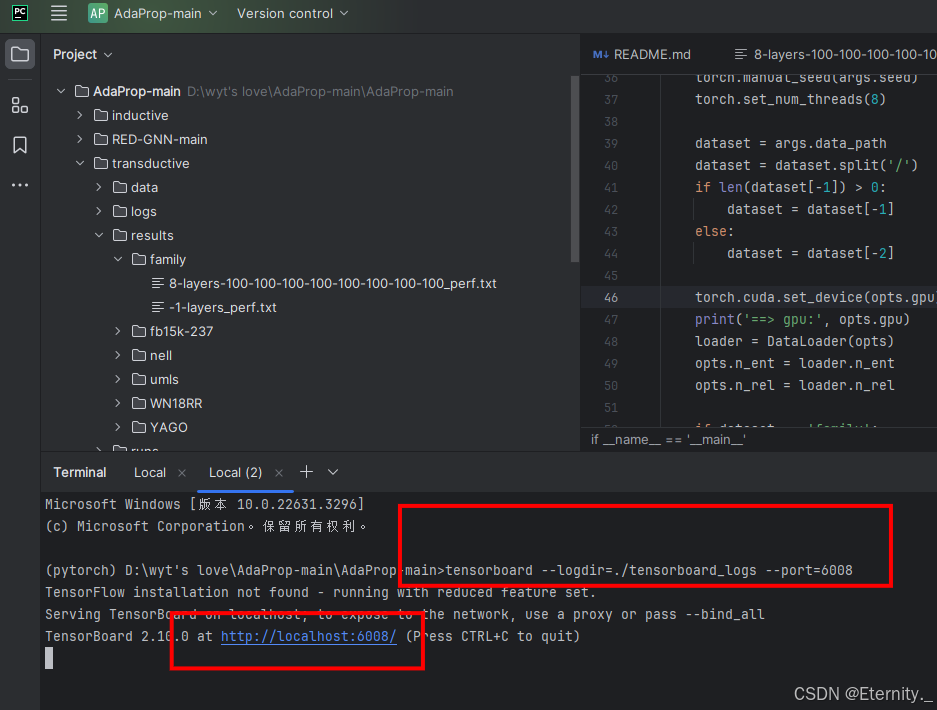937x710 pixels.
Task: Close the Local (2) terminal tab
Action: (x=278, y=473)
